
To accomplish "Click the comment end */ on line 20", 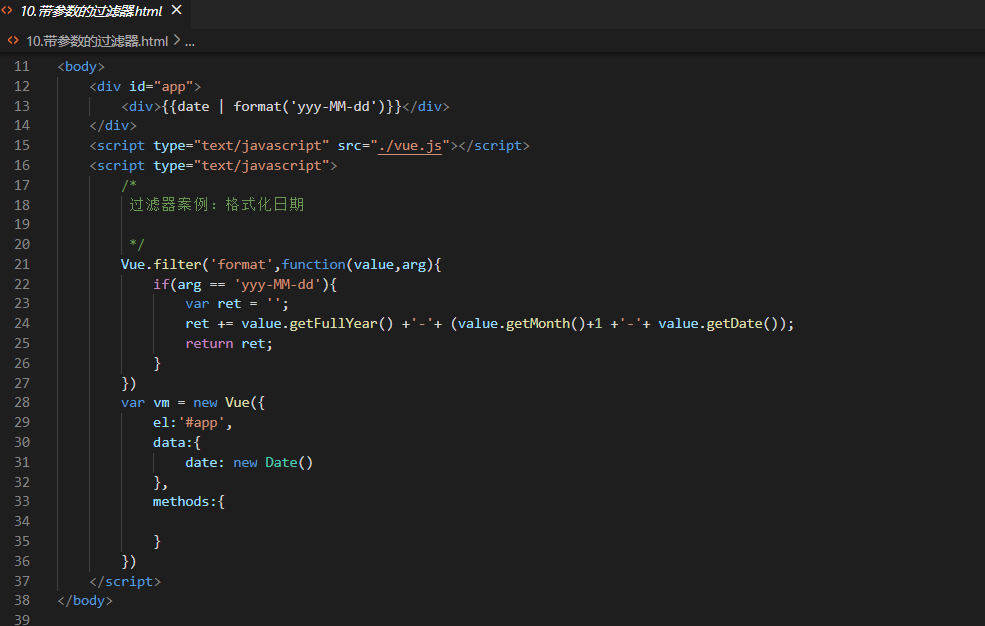I will click(137, 244).
